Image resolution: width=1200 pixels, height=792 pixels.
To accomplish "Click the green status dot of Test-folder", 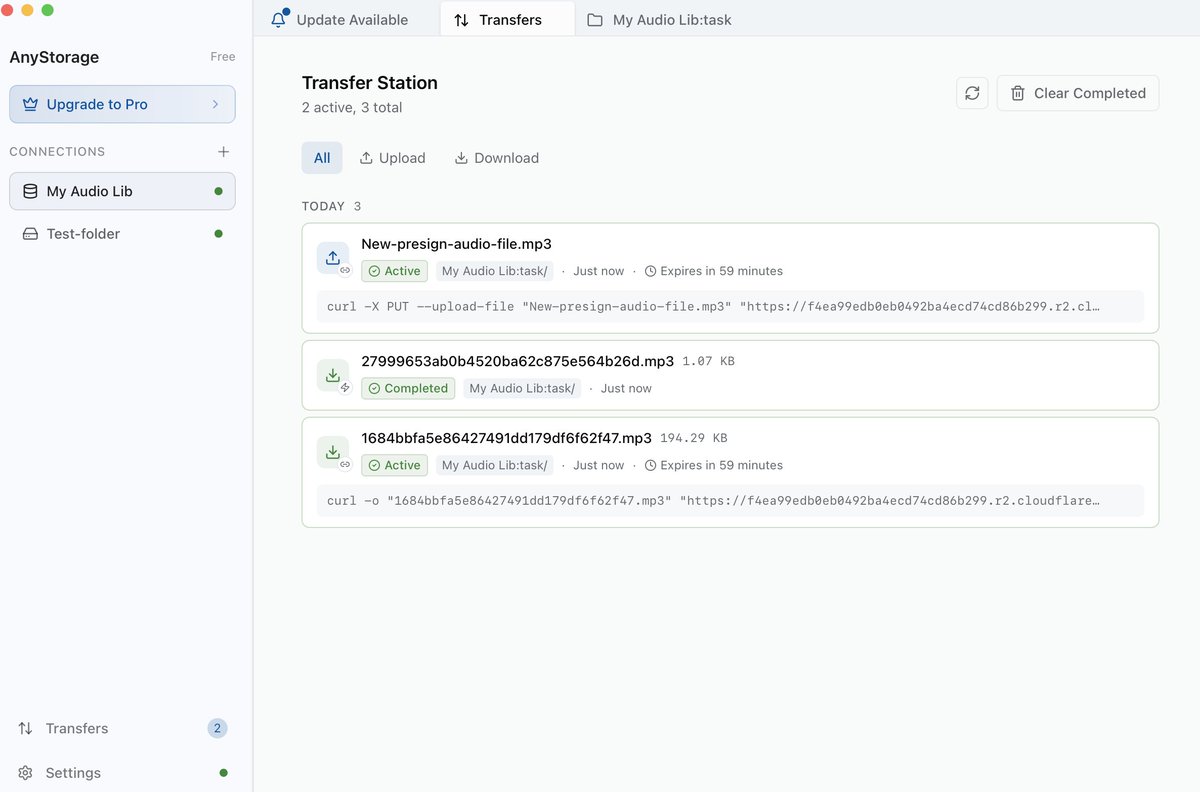I will click(219, 234).
